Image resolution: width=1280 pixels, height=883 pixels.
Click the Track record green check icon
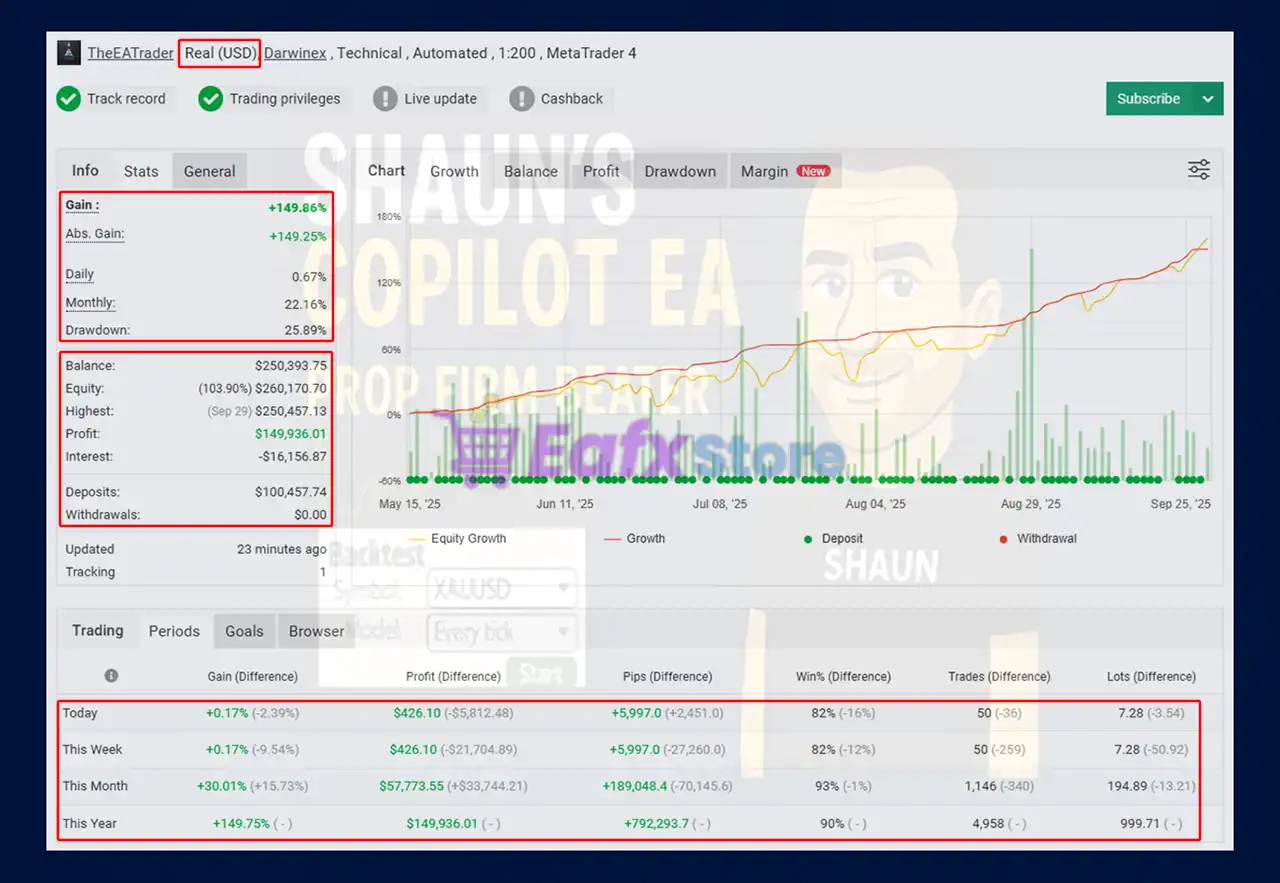68,98
